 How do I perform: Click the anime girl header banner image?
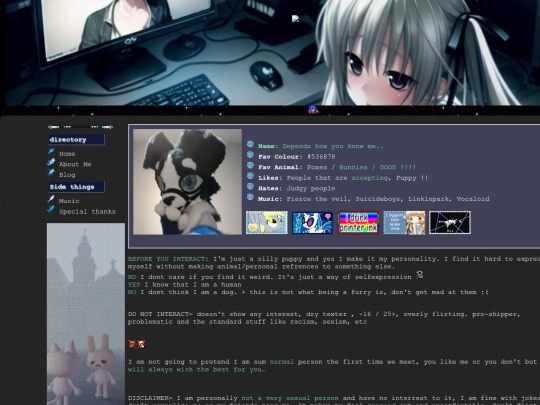tap(273, 52)
